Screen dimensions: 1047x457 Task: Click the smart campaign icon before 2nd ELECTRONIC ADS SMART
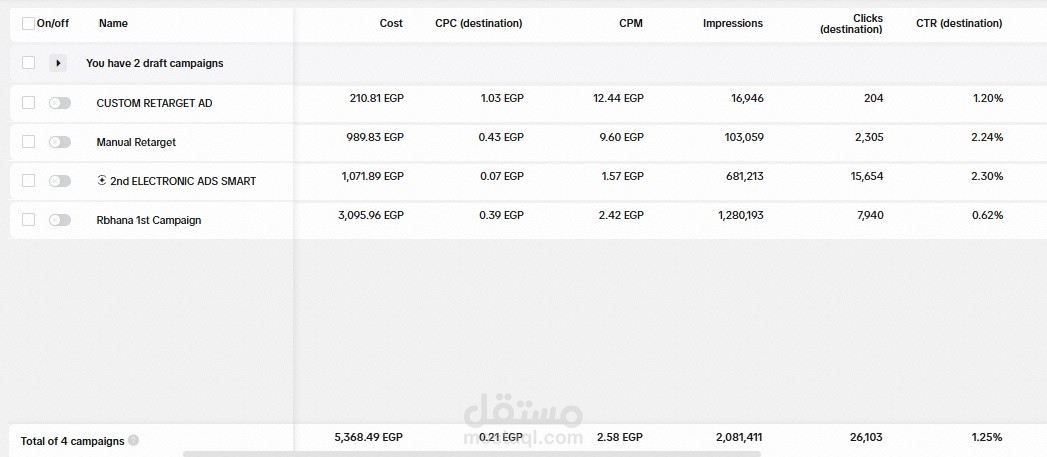pos(101,180)
